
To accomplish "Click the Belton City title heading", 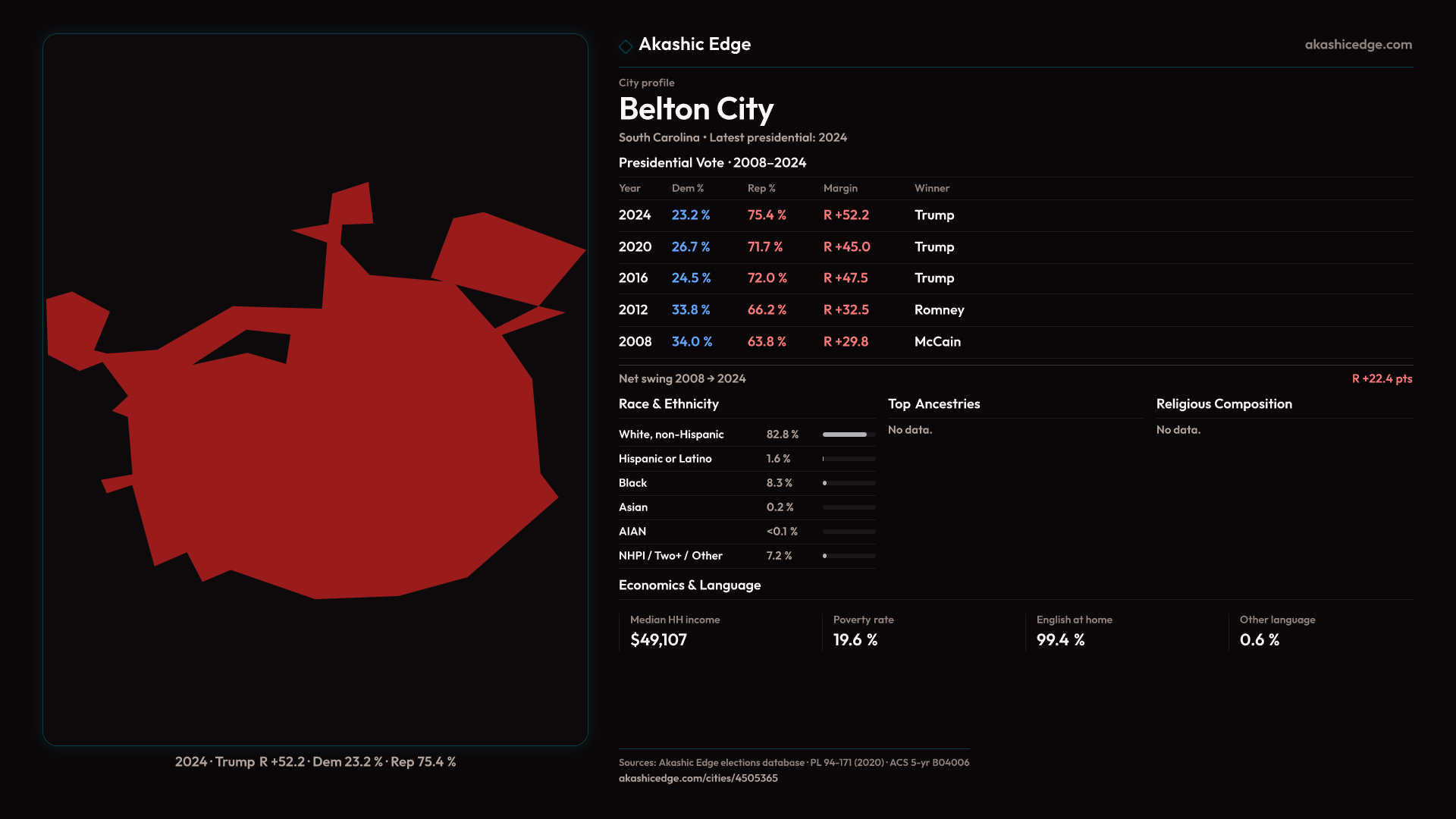I will pyautogui.click(x=695, y=109).
